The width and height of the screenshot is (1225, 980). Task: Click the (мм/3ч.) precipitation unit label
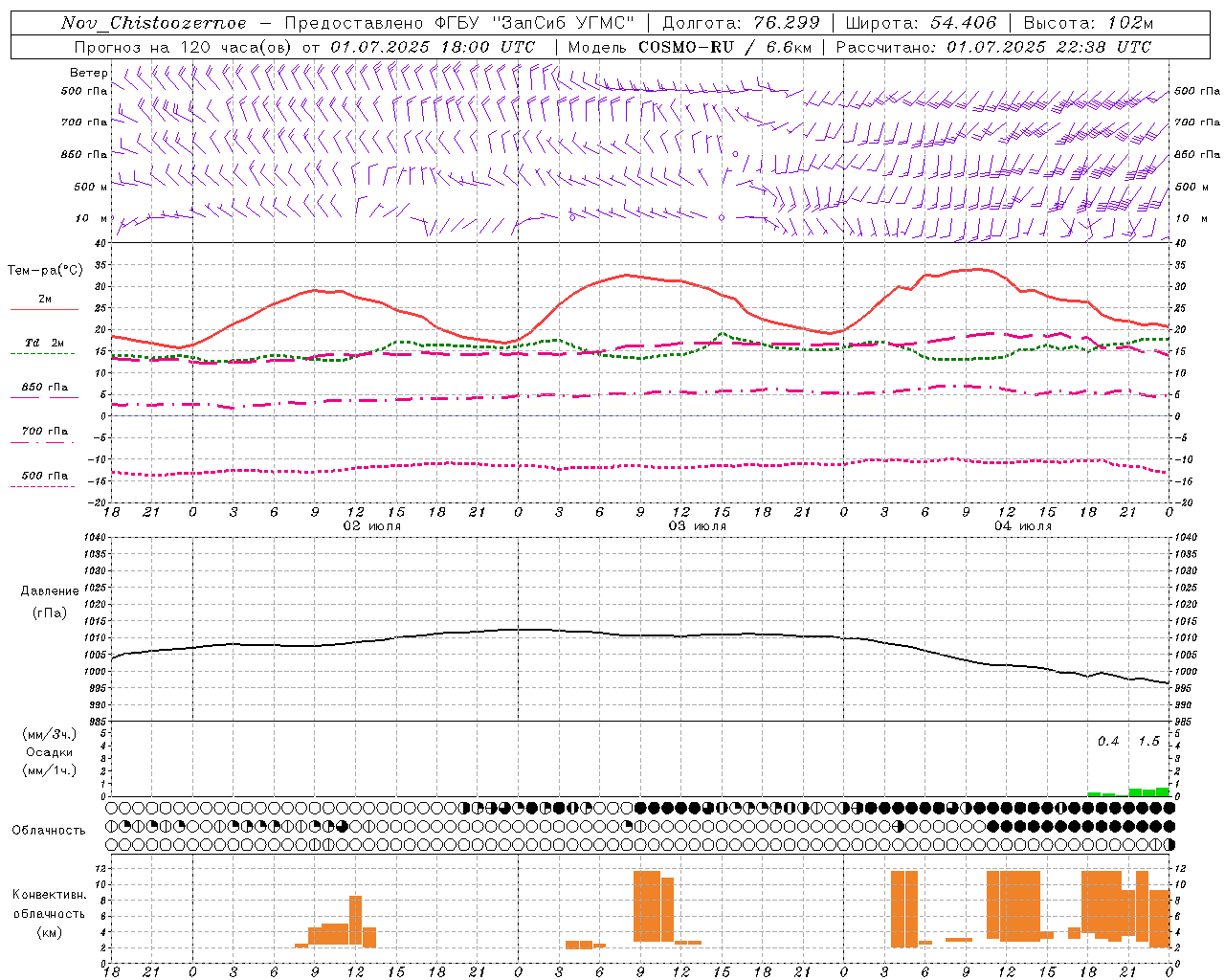50,734
